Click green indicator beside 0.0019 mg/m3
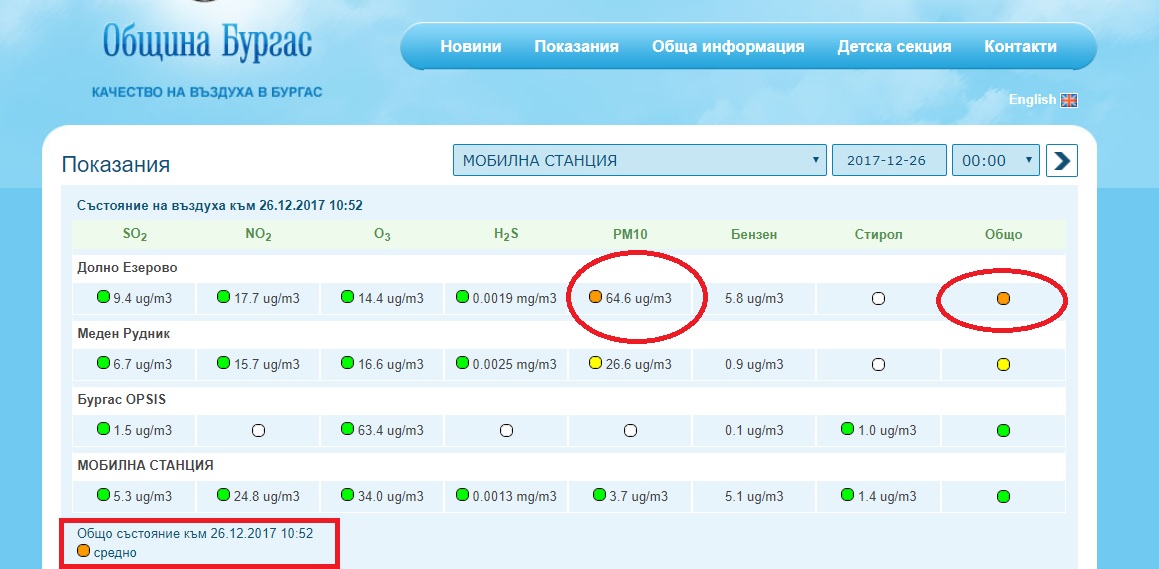The width and height of the screenshot is (1159, 569). (463, 297)
